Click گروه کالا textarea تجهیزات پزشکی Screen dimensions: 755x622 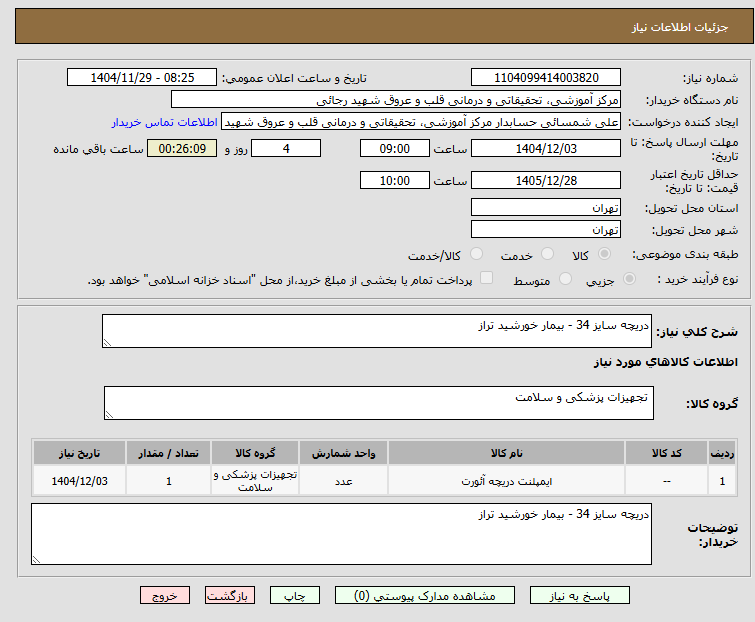(x=379, y=403)
